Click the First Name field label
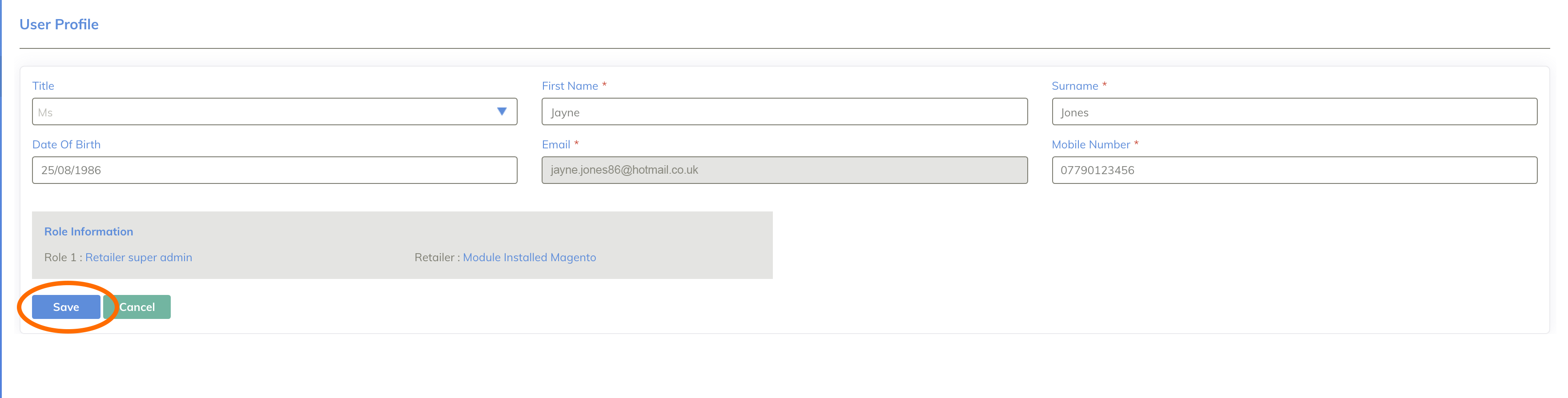The width and height of the screenshot is (1568, 398). click(x=570, y=86)
